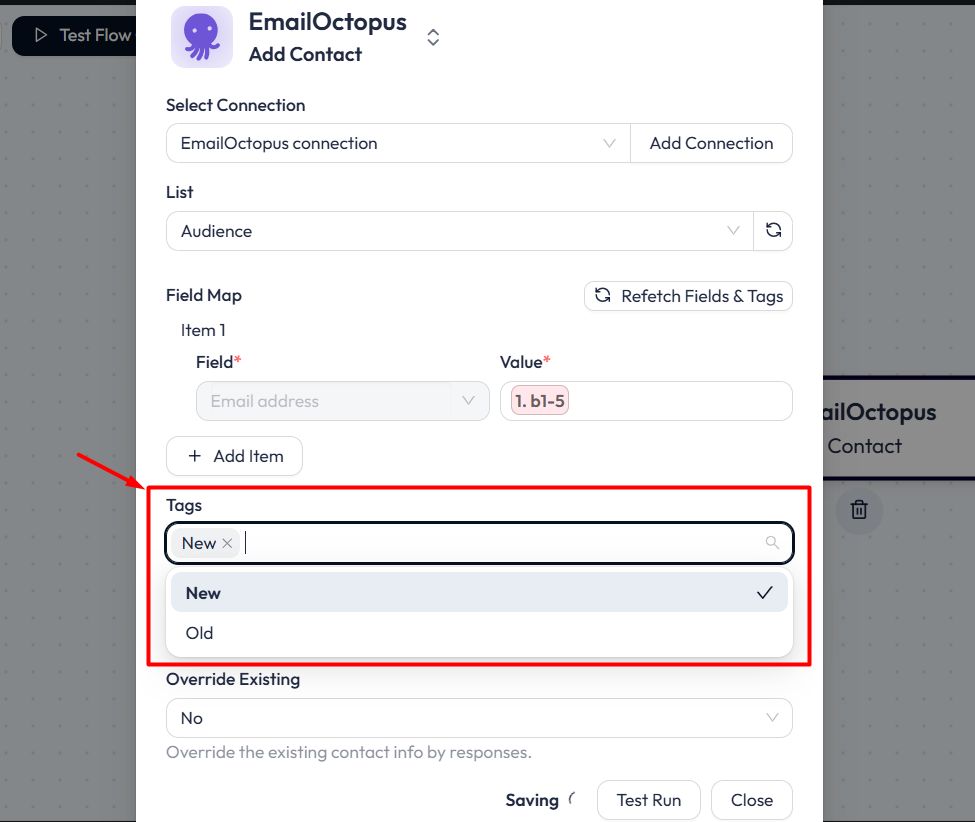Screen dimensions: 975x822
Task: Click the trash icon on the EmailOctopus node
Action: tap(858, 509)
